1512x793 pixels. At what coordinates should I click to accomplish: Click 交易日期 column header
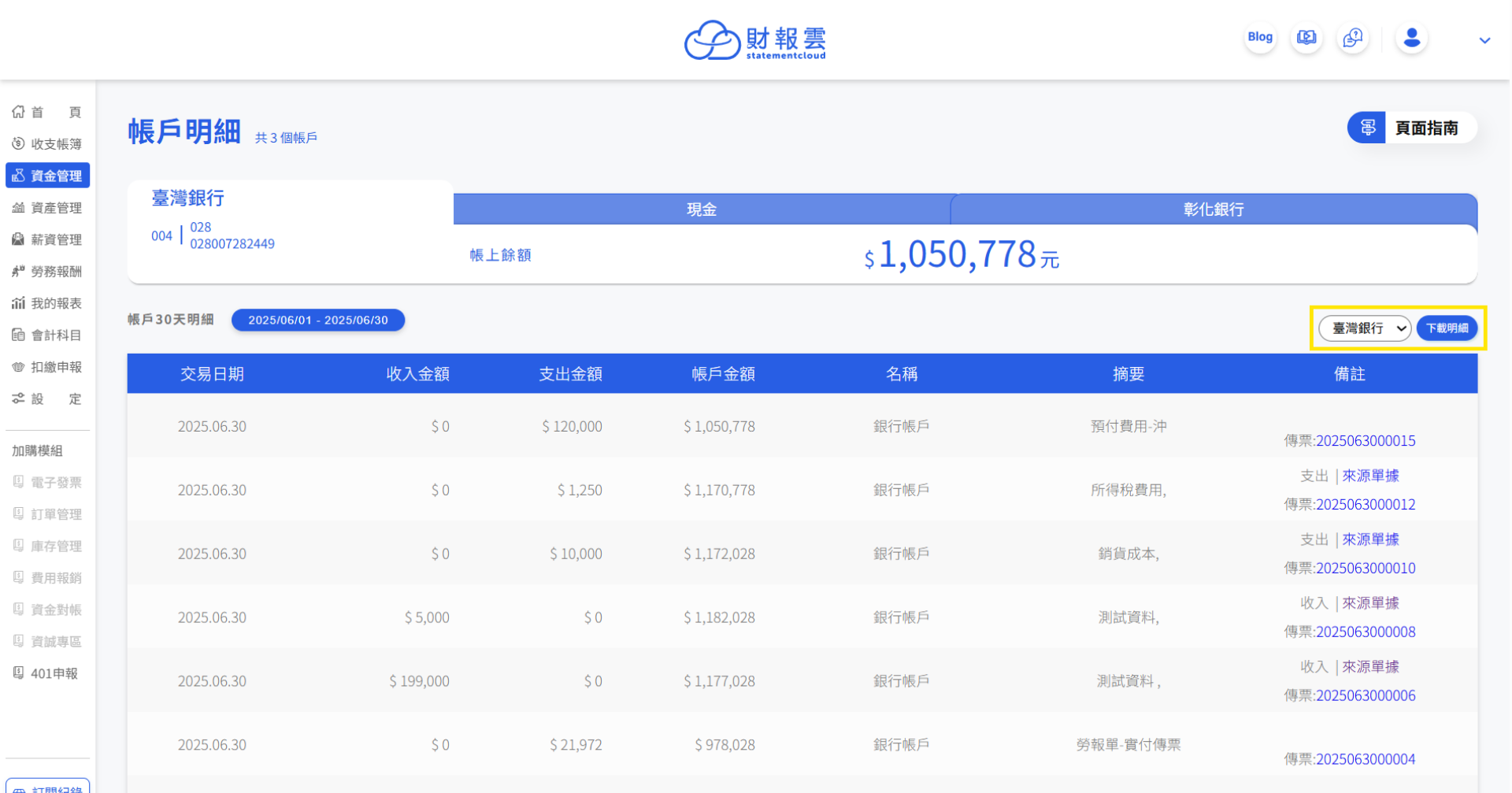tap(212, 374)
